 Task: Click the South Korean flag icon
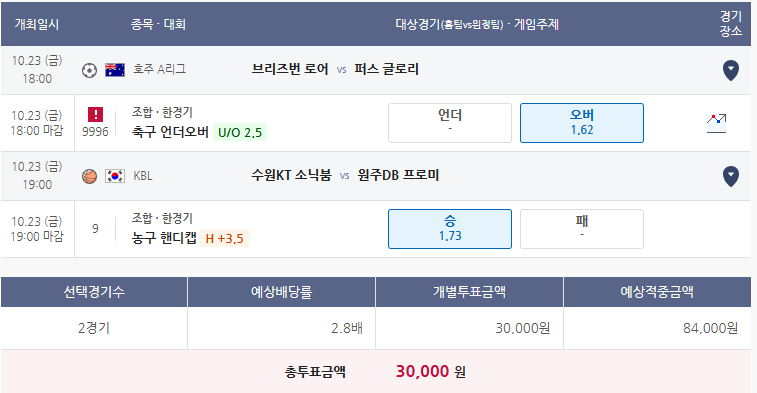click(x=115, y=176)
